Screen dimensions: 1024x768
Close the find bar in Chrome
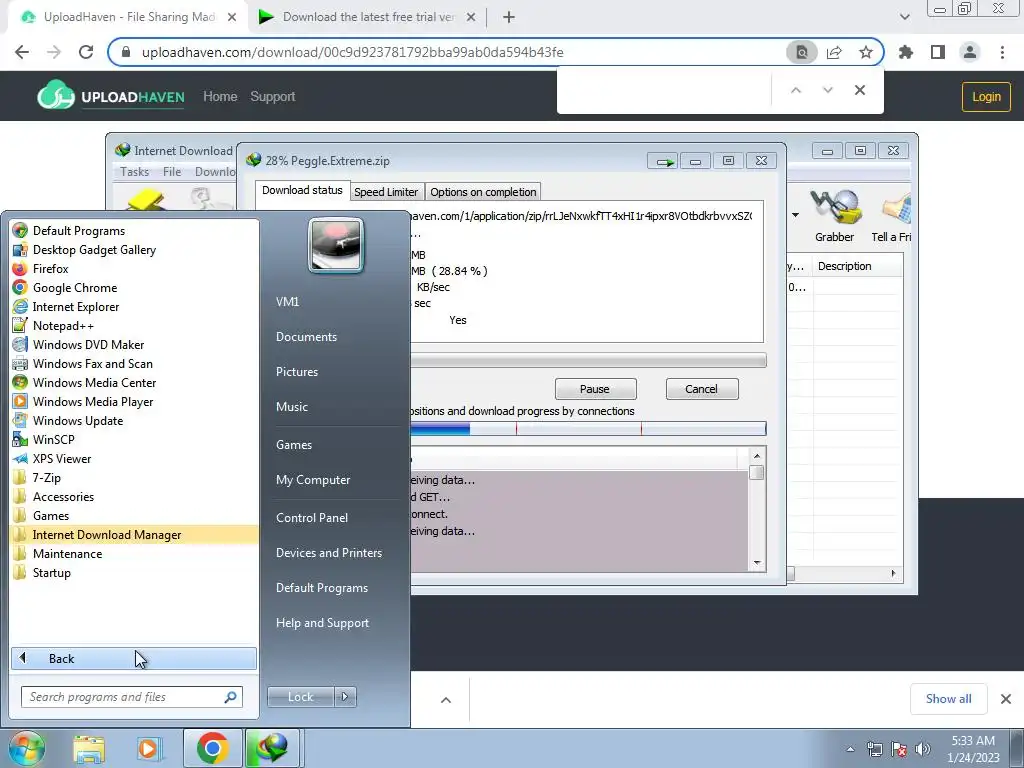click(x=860, y=90)
